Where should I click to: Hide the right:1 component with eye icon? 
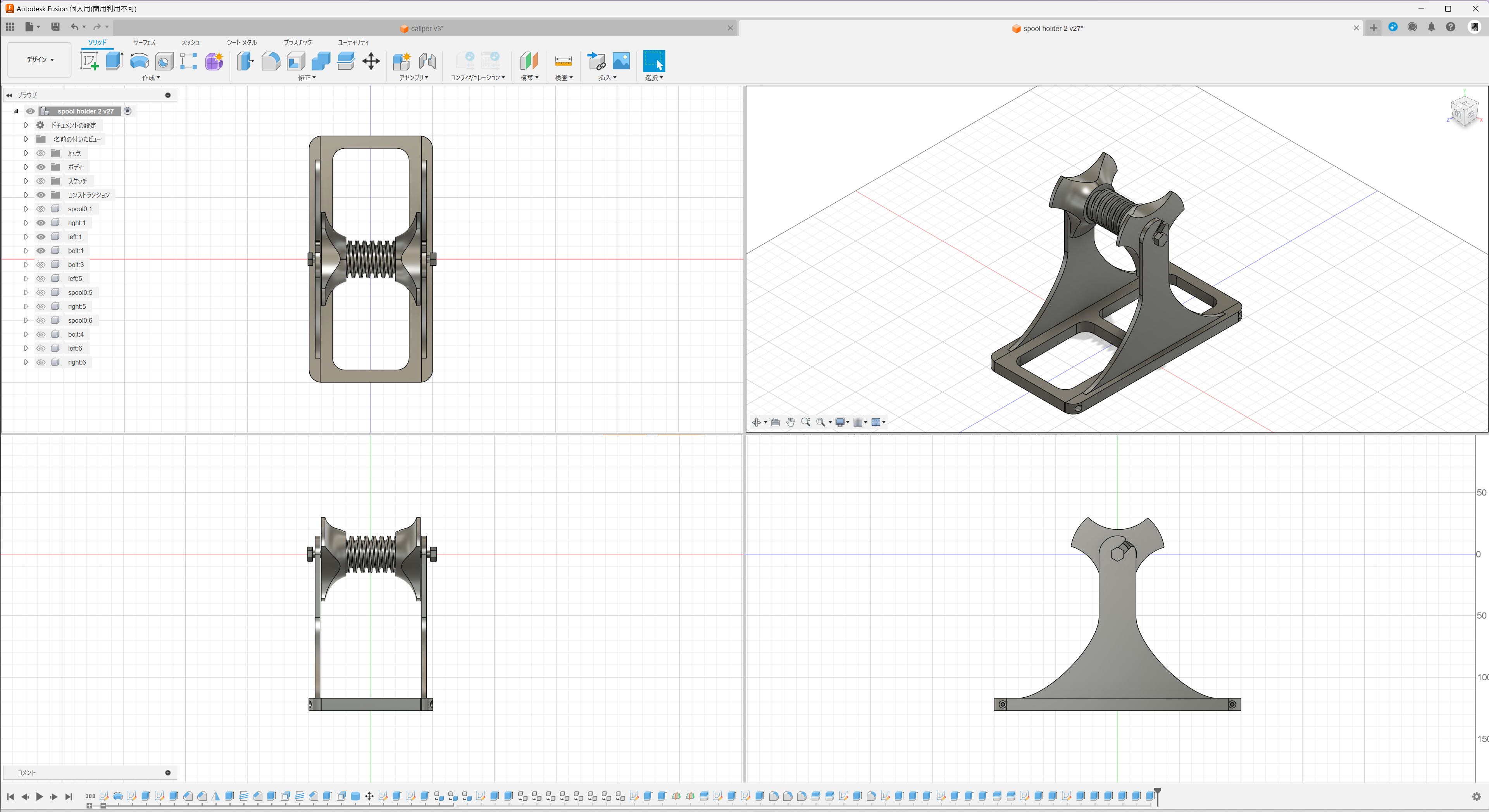41,222
